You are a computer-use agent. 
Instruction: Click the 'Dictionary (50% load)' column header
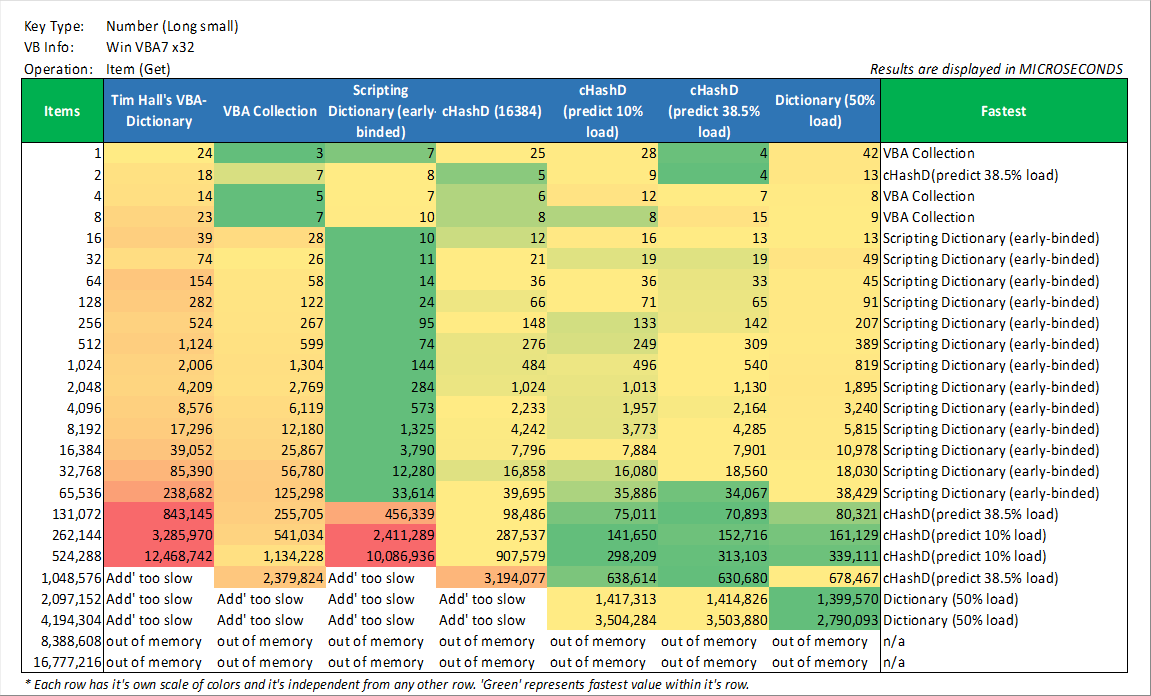point(825,111)
